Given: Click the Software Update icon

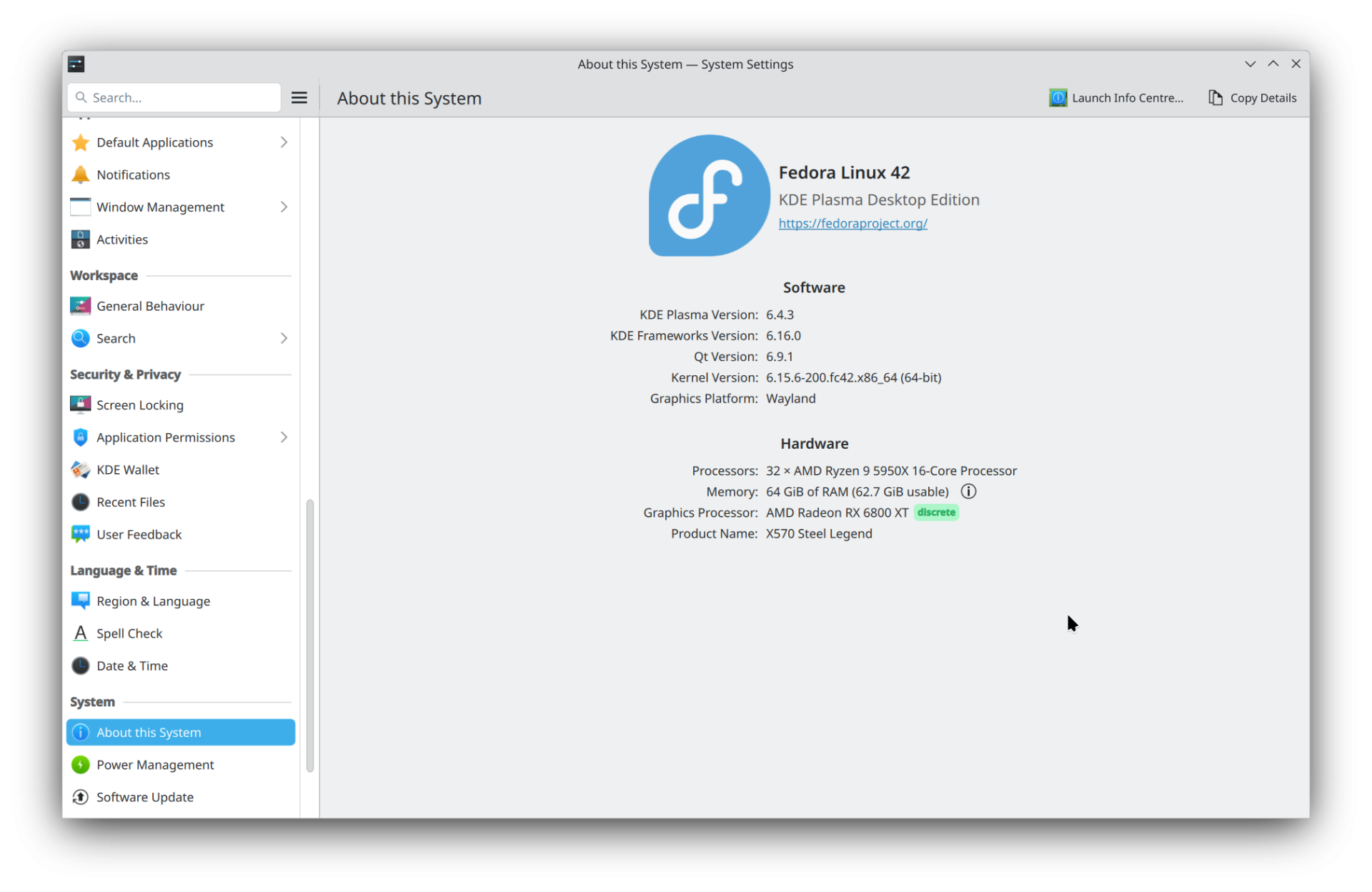Looking at the screenshot, I should pos(81,797).
